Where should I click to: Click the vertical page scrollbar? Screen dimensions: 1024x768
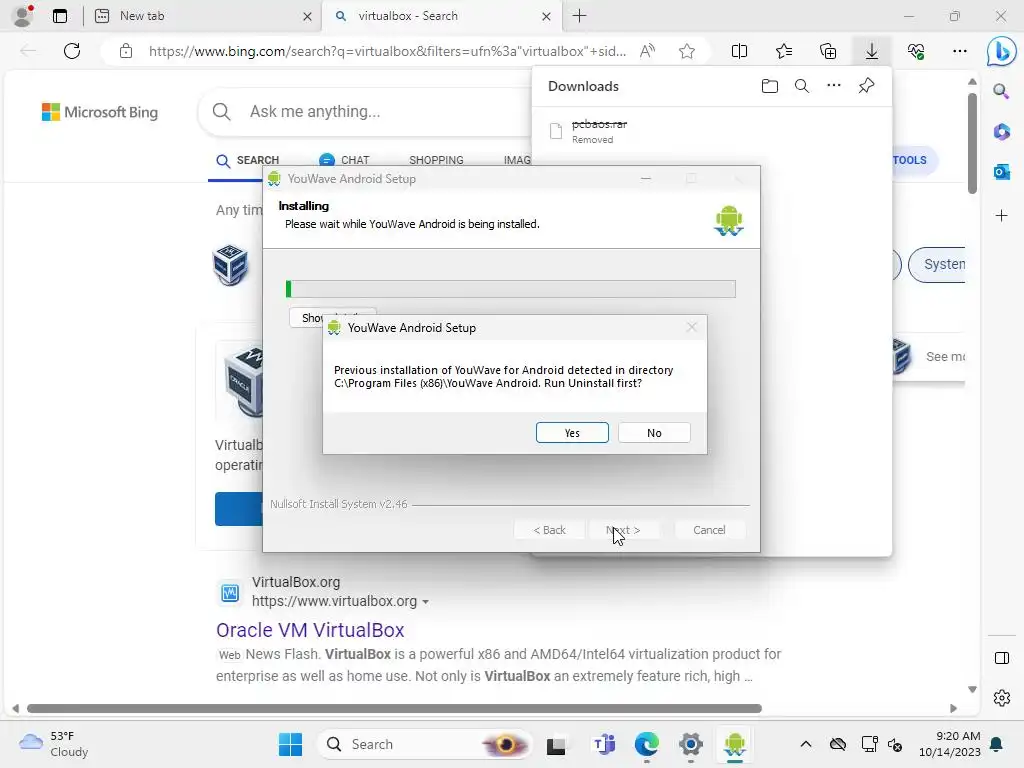click(972, 144)
